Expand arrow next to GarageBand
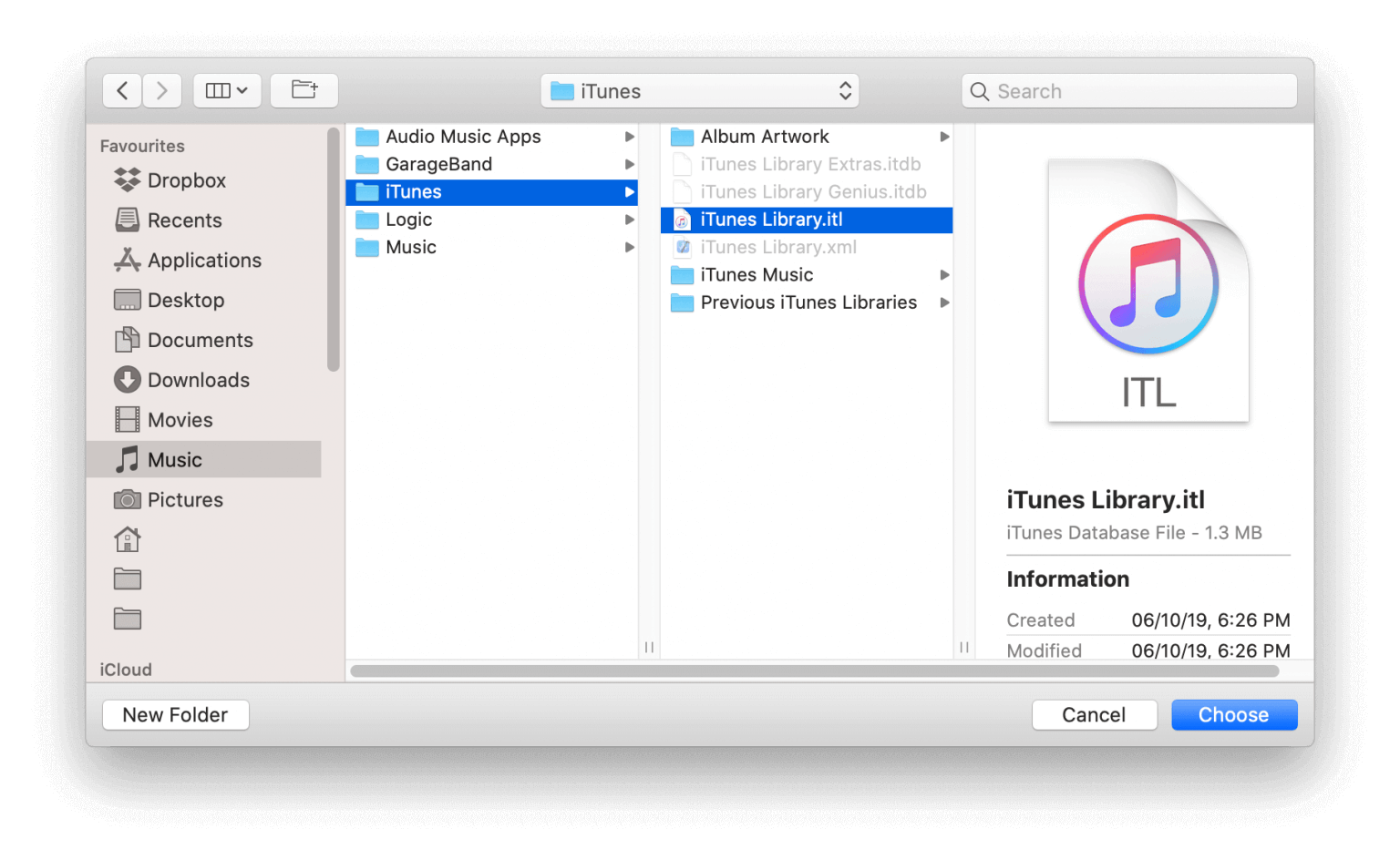Screen dimensions: 1400x860 [629, 164]
